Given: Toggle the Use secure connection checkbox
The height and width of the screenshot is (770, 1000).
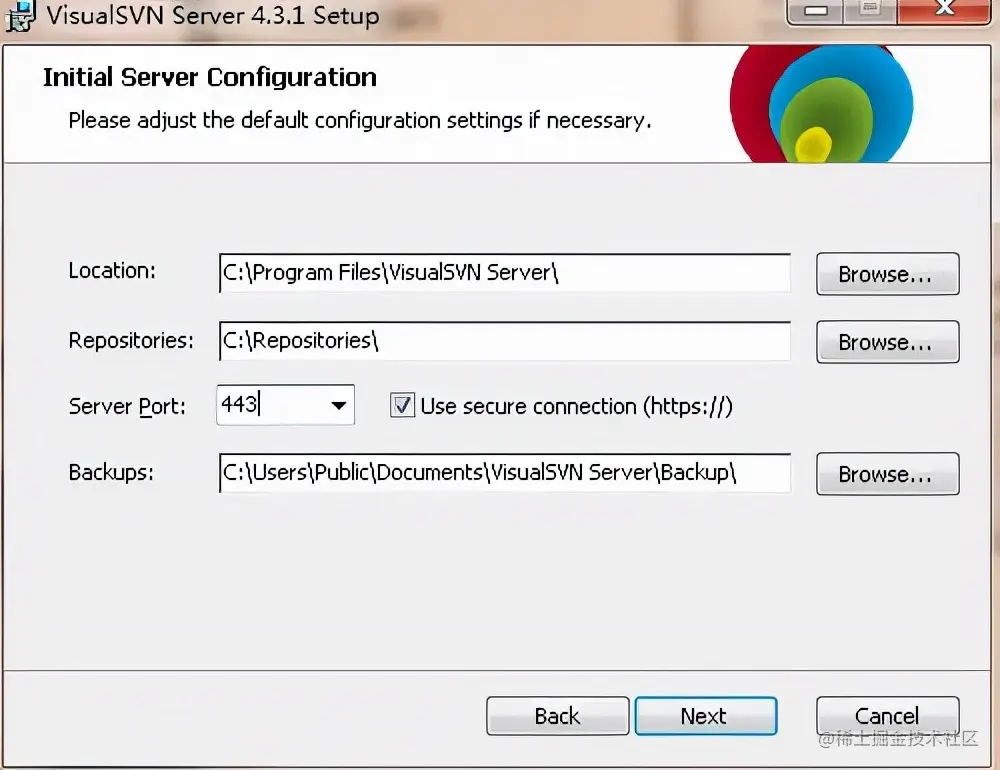Looking at the screenshot, I should click(x=402, y=406).
